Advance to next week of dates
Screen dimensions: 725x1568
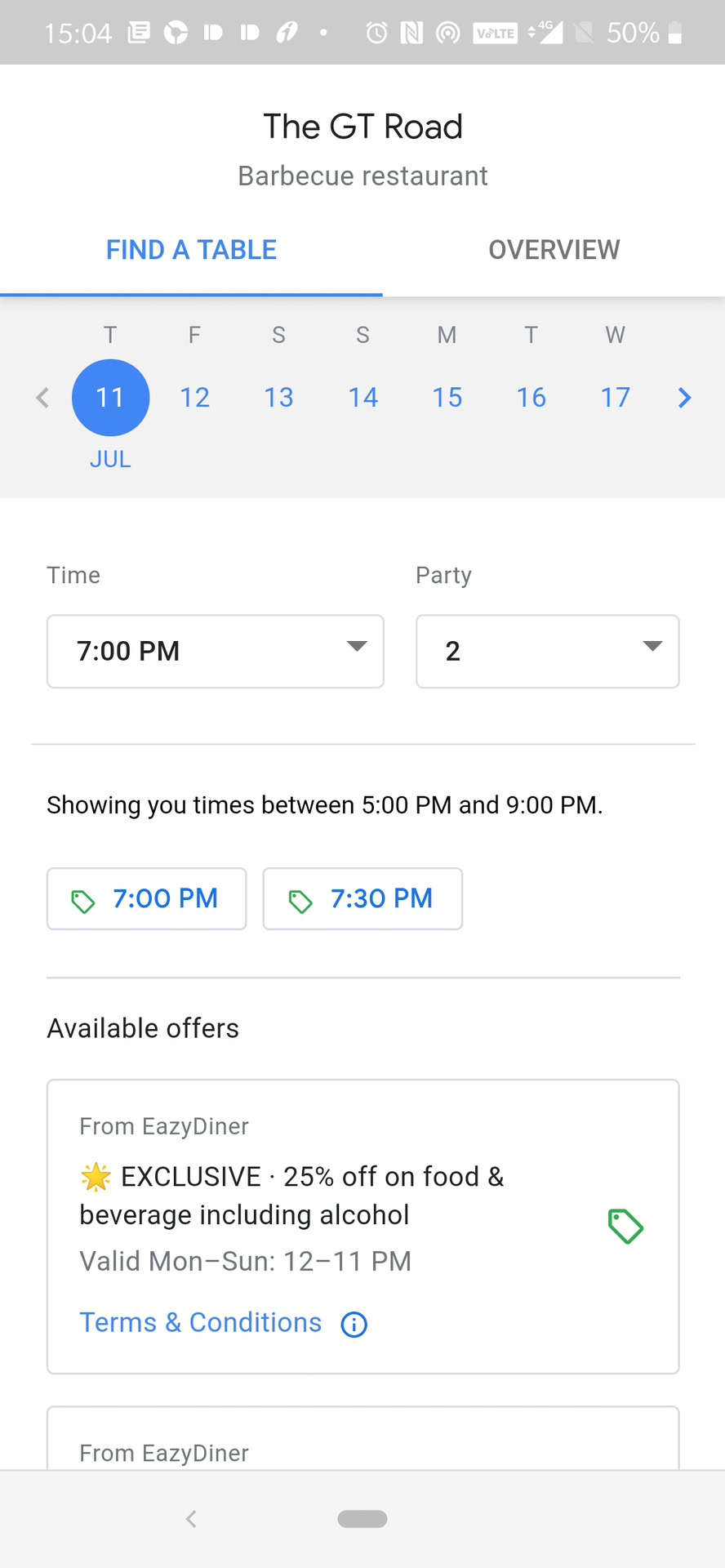684,398
